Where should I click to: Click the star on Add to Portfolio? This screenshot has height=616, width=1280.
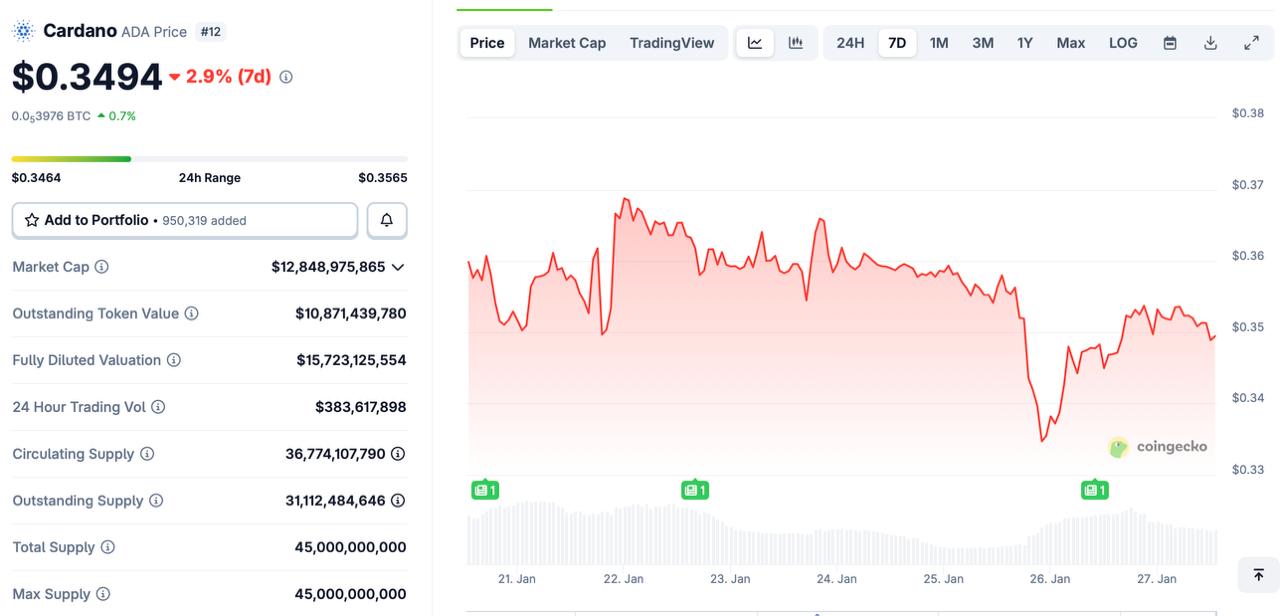31,219
